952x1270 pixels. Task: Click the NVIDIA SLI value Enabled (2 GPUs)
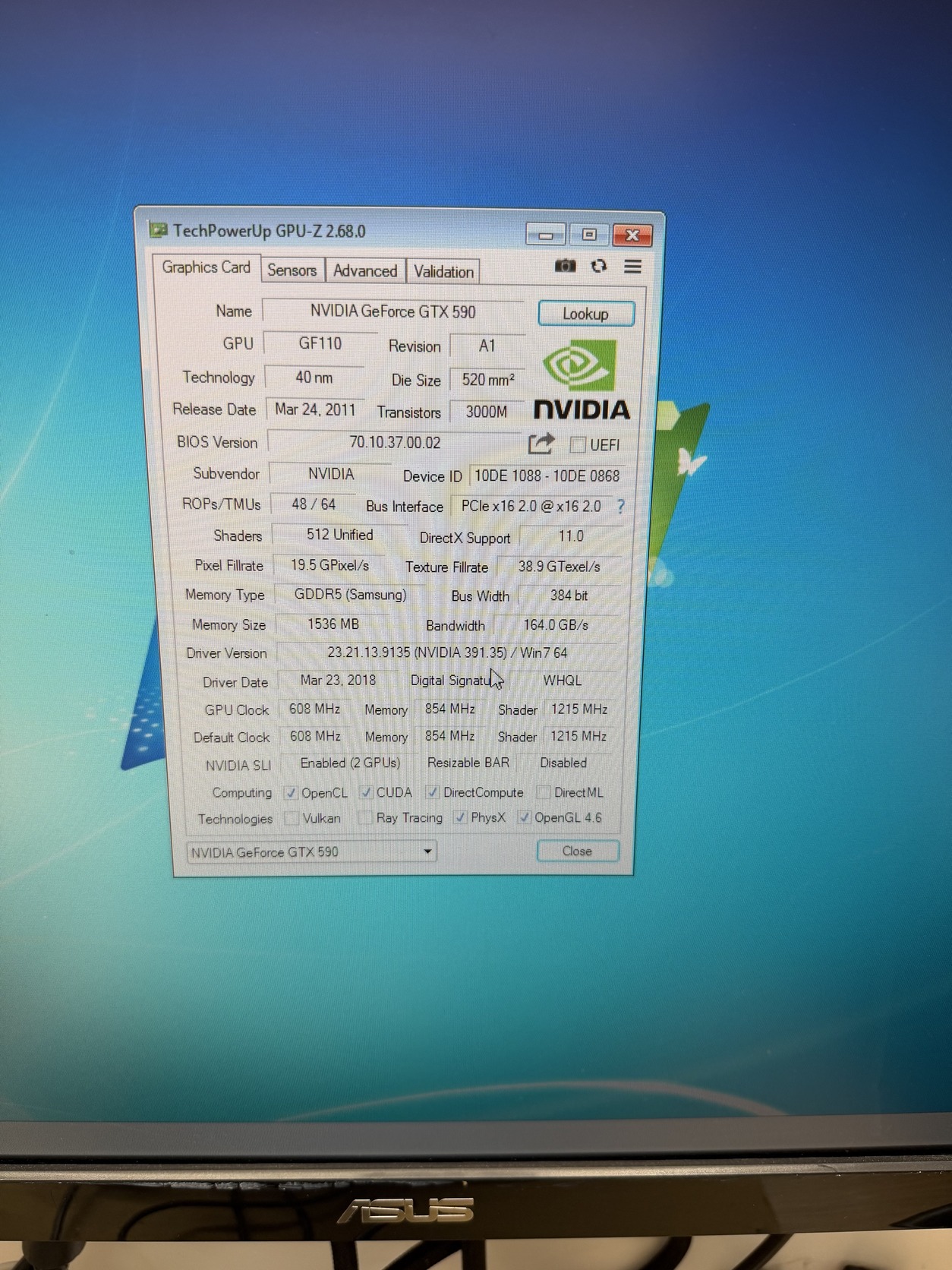pyautogui.click(x=350, y=763)
